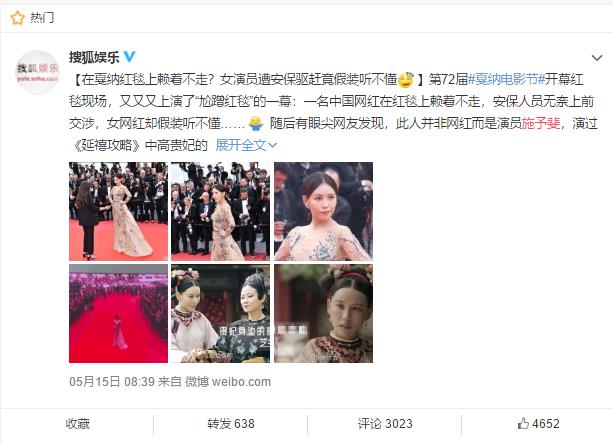The height and width of the screenshot is (443, 613).
Task: Click the 05月15日 08:39 timestamp
Action: click(x=112, y=382)
